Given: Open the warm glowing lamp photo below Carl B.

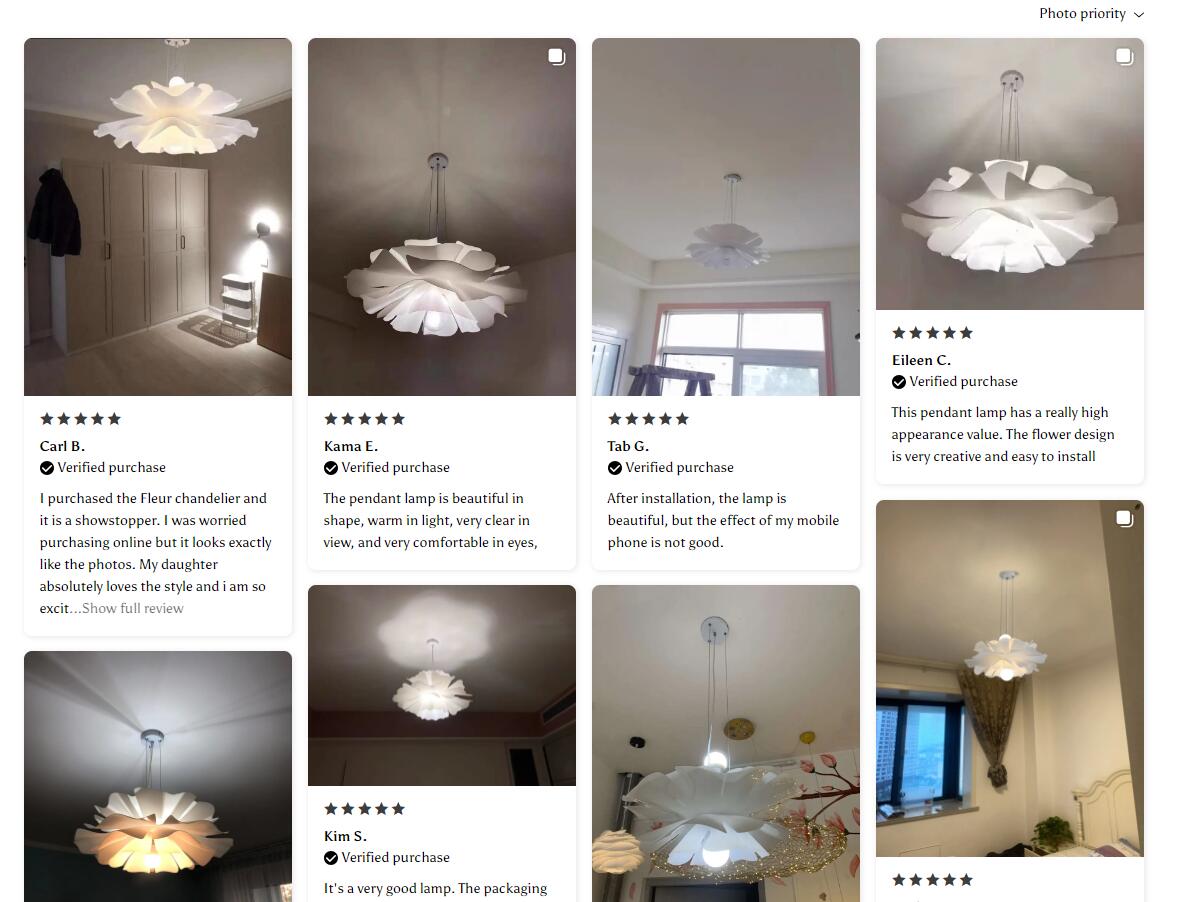Looking at the screenshot, I should pyautogui.click(x=158, y=776).
